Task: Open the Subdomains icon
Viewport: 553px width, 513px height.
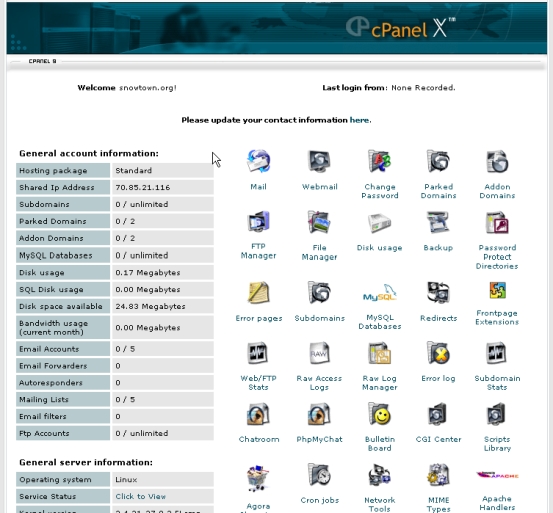Action: [320, 292]
